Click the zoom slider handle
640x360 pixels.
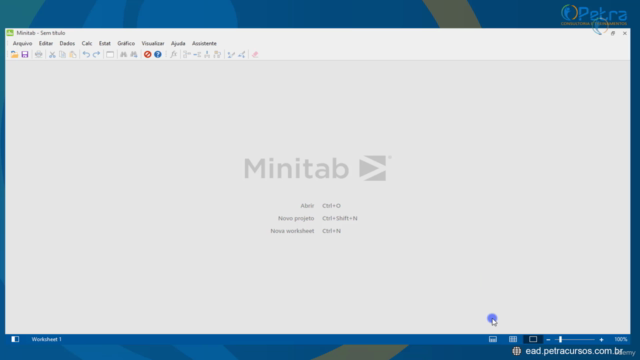[560, 339]
